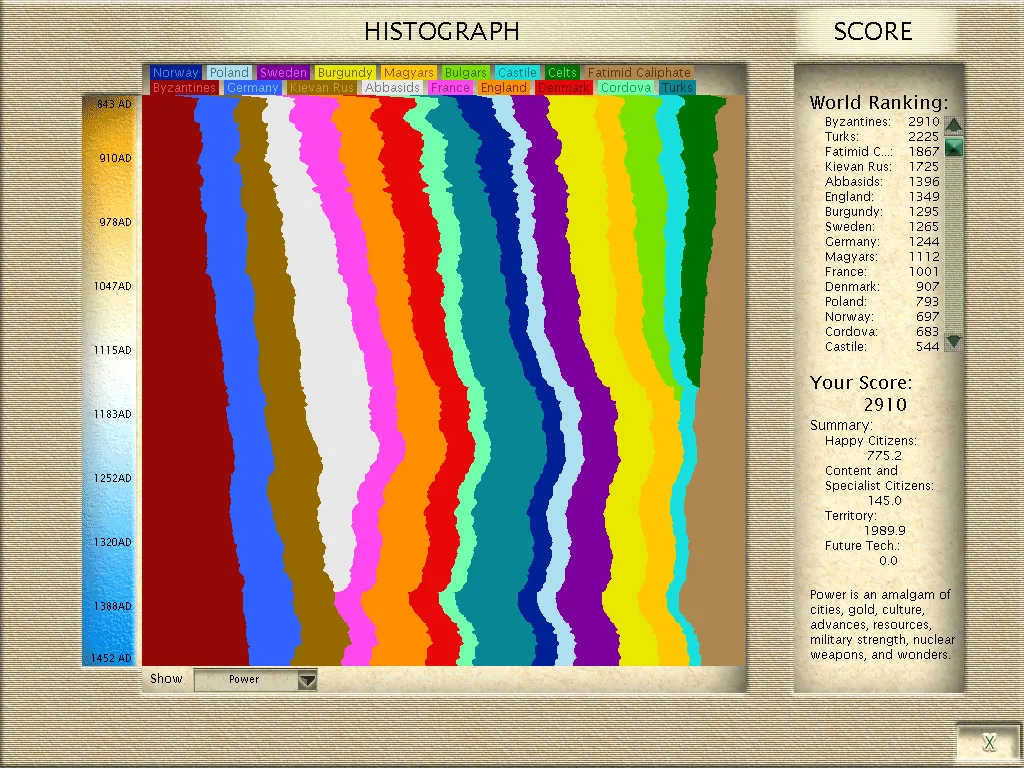
Task: Click the France legend label
Action: (x=450, y=88)
